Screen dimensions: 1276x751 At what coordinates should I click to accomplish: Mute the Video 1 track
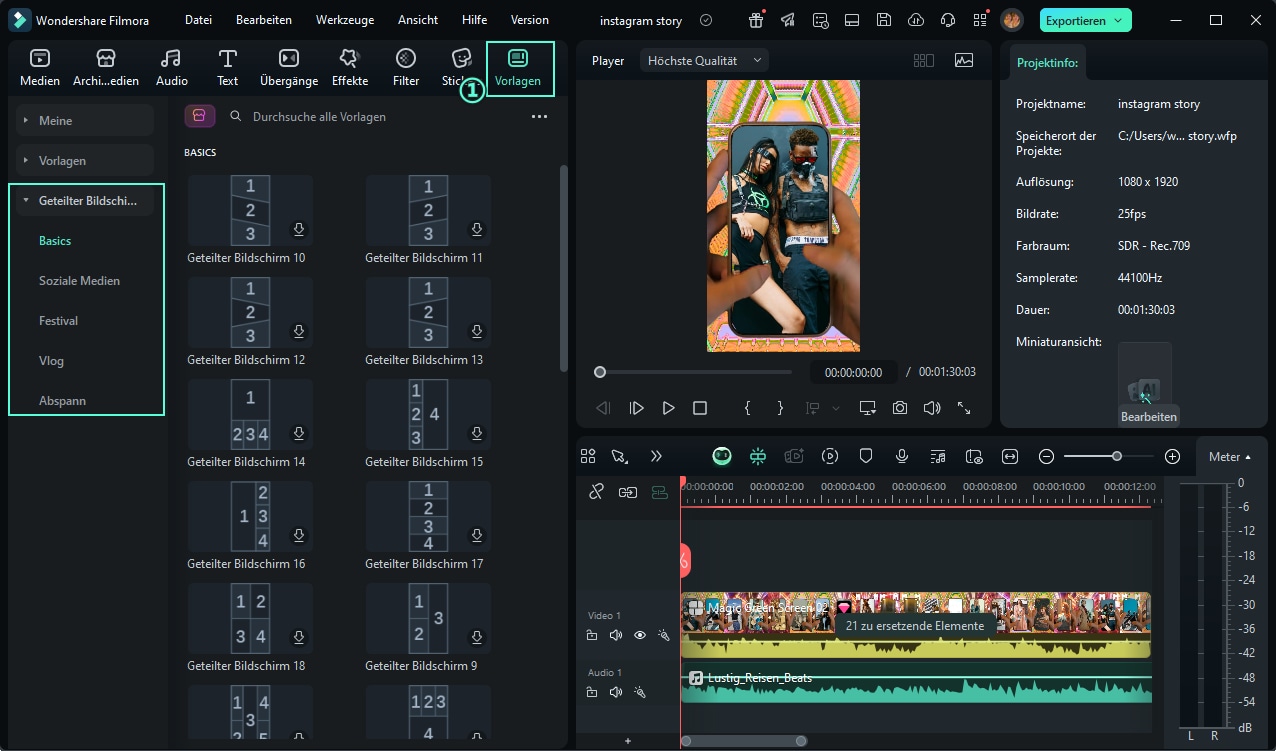pos(616,635)
